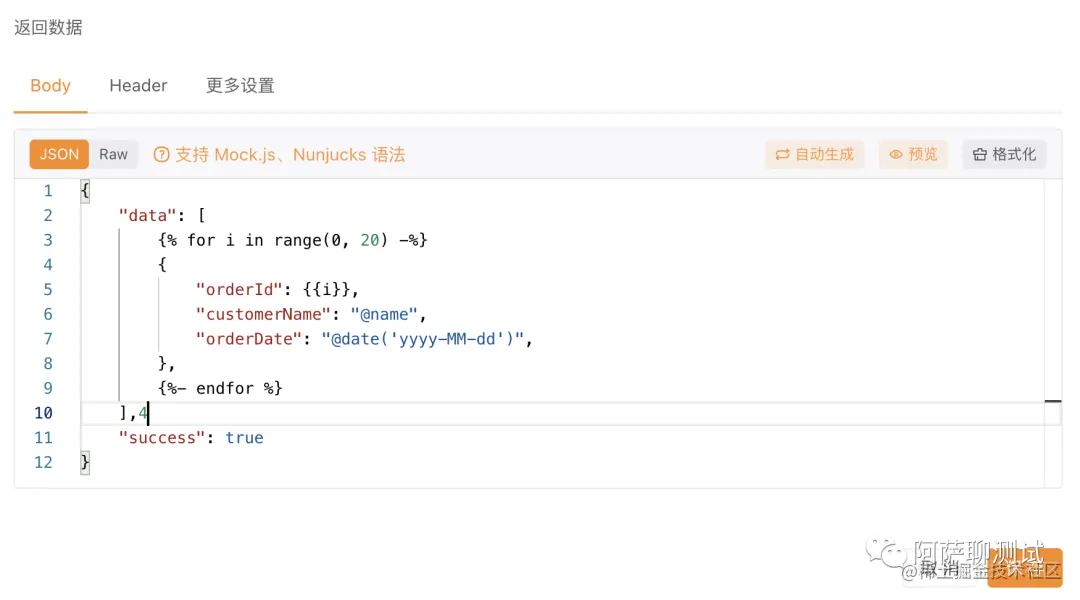Click the 预览 eye icon
This screenshot has height=600, width=1080.
(x=896, y=155)
